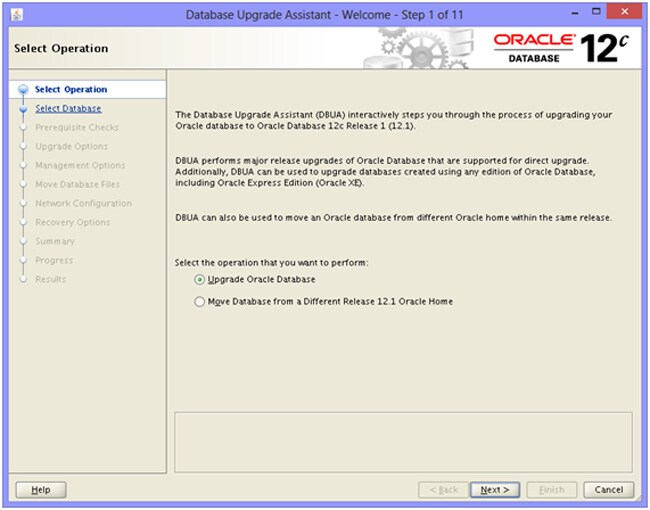Close the Database Upgrade Assistant window

625,12
